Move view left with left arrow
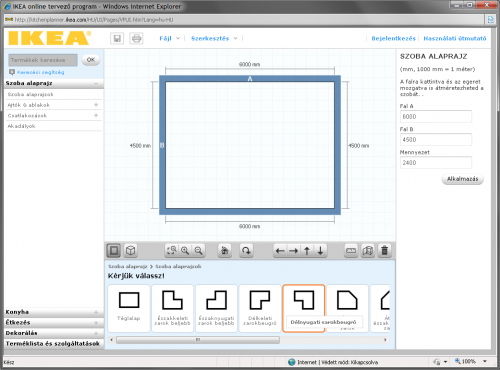Image resolution: width=500 pixels, height=370 pixels. [280, 251]
